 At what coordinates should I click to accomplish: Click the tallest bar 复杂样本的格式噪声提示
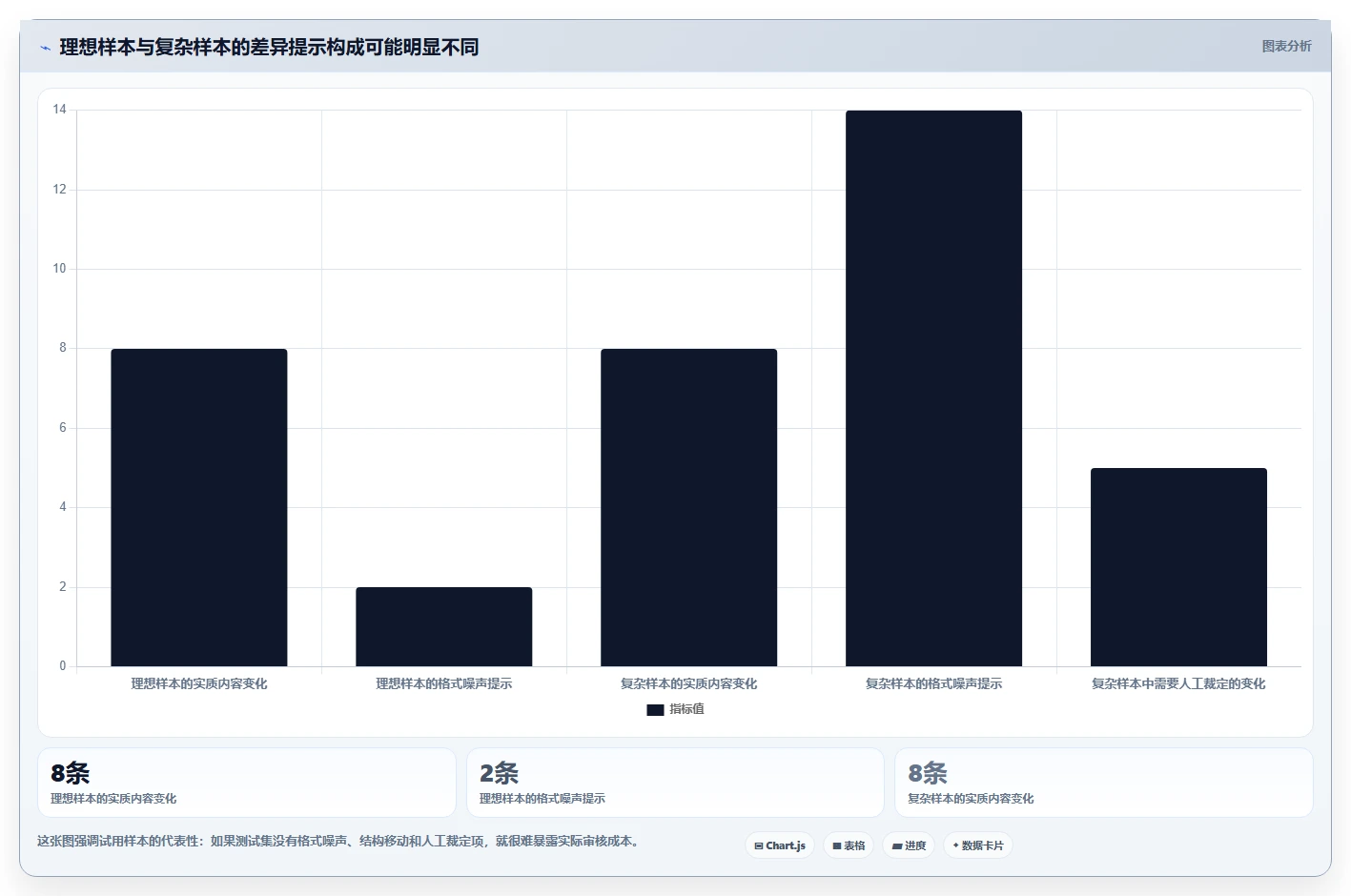934,388
